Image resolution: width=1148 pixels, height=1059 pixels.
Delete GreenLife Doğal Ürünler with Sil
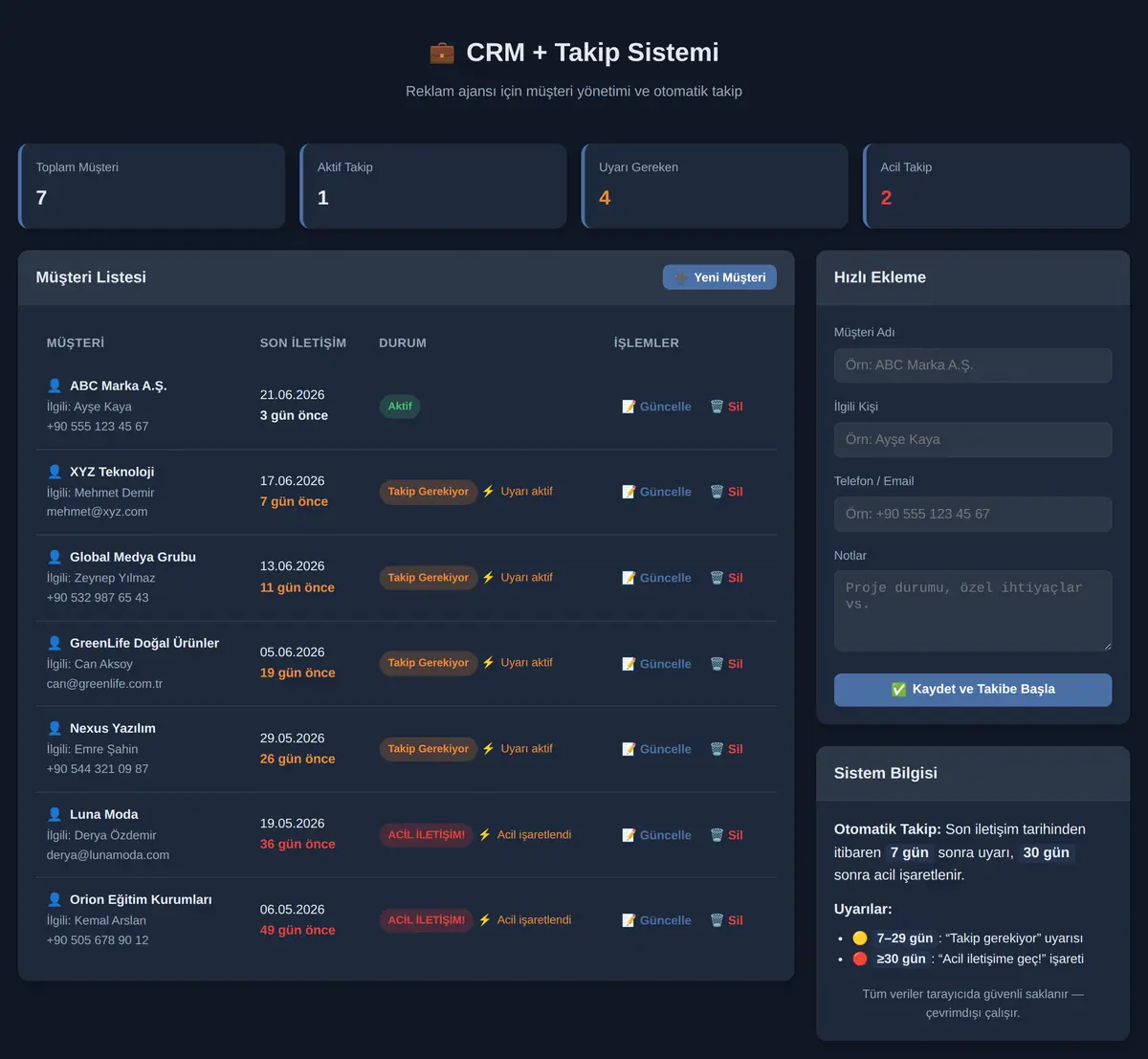point(727,664)
